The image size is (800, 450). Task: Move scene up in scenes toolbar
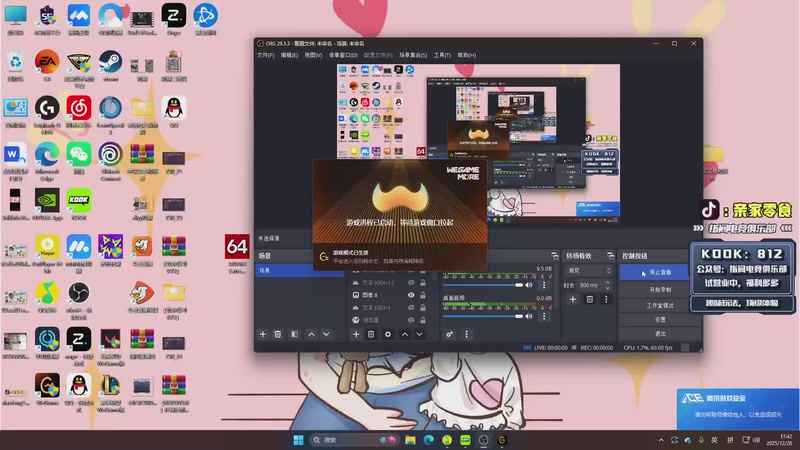click(311, 334)
